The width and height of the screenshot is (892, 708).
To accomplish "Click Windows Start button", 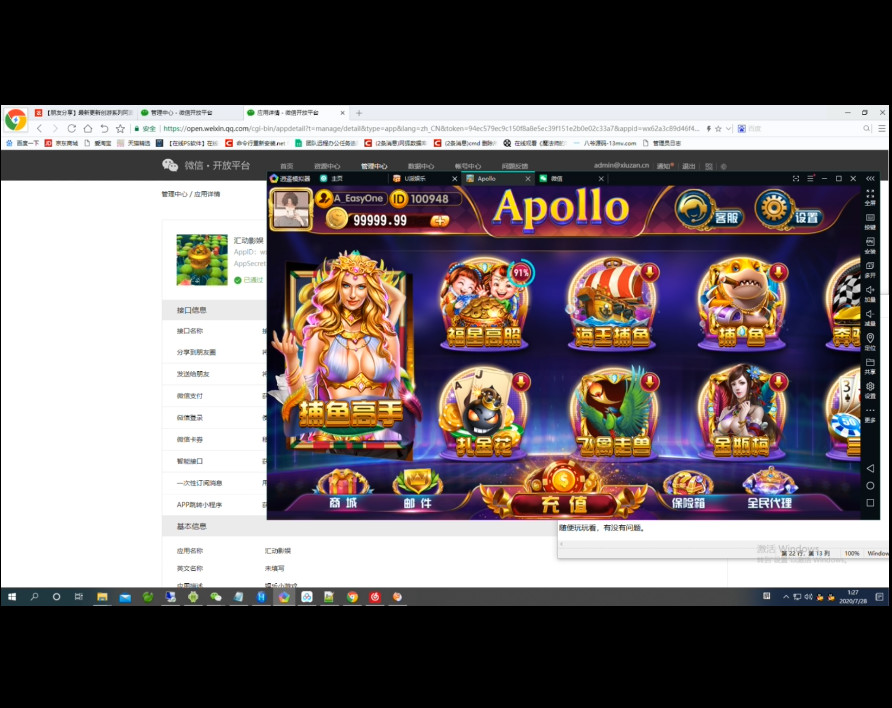I will click(x=12, y=597).
